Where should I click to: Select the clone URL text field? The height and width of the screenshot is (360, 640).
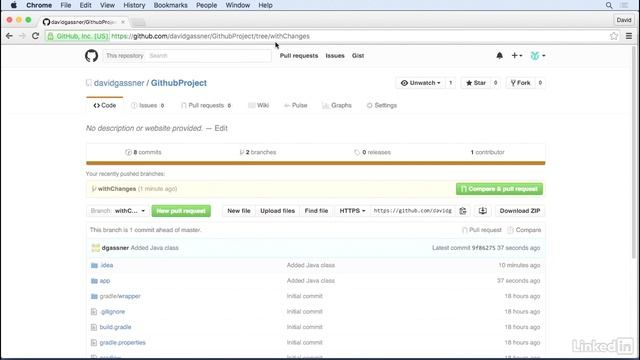413,211
